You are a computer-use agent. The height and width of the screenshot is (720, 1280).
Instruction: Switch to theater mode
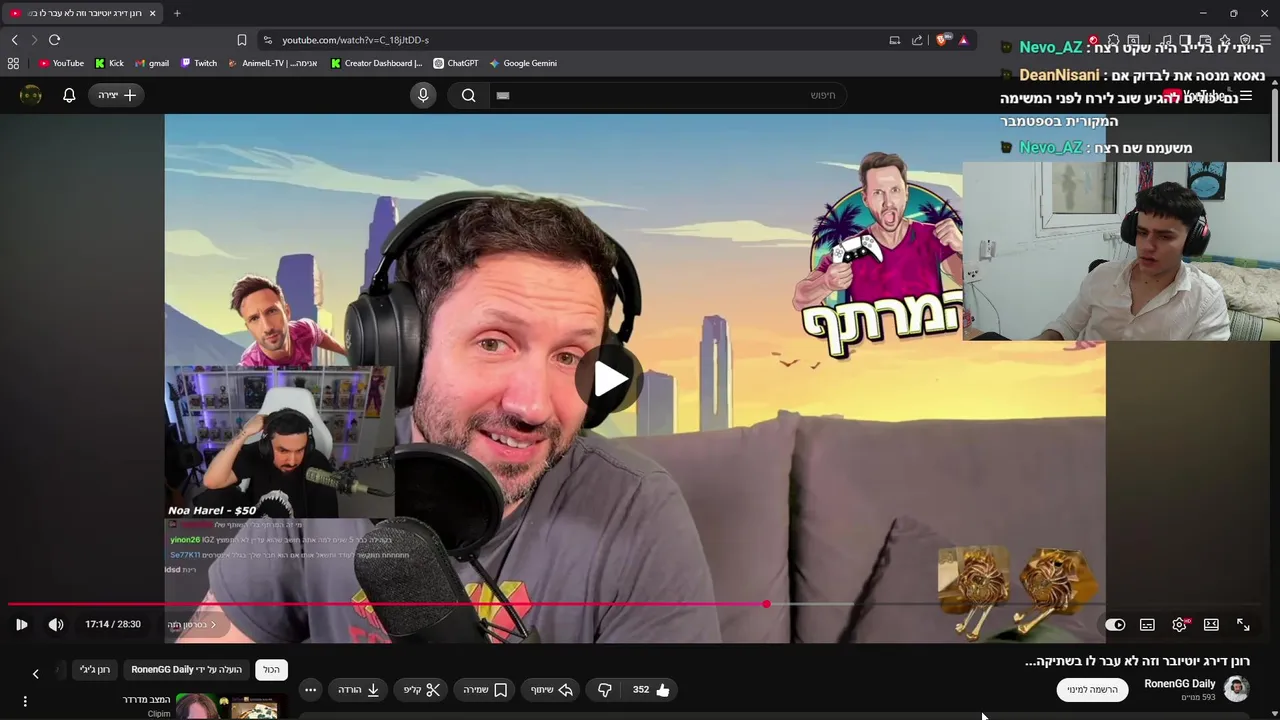click(x=1211, y=625)
